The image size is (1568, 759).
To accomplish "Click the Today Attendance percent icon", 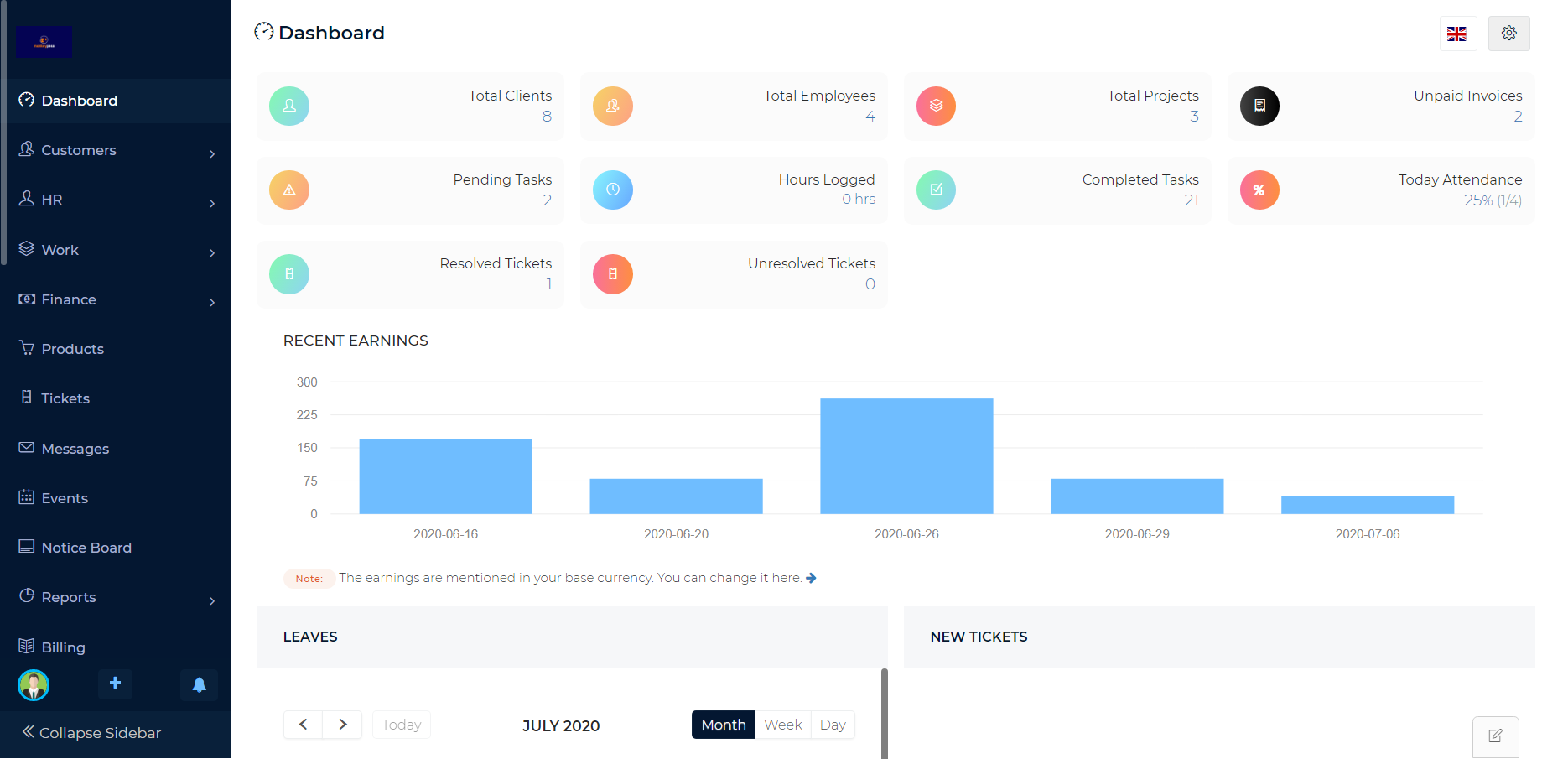I will [x=1259, y=190].
